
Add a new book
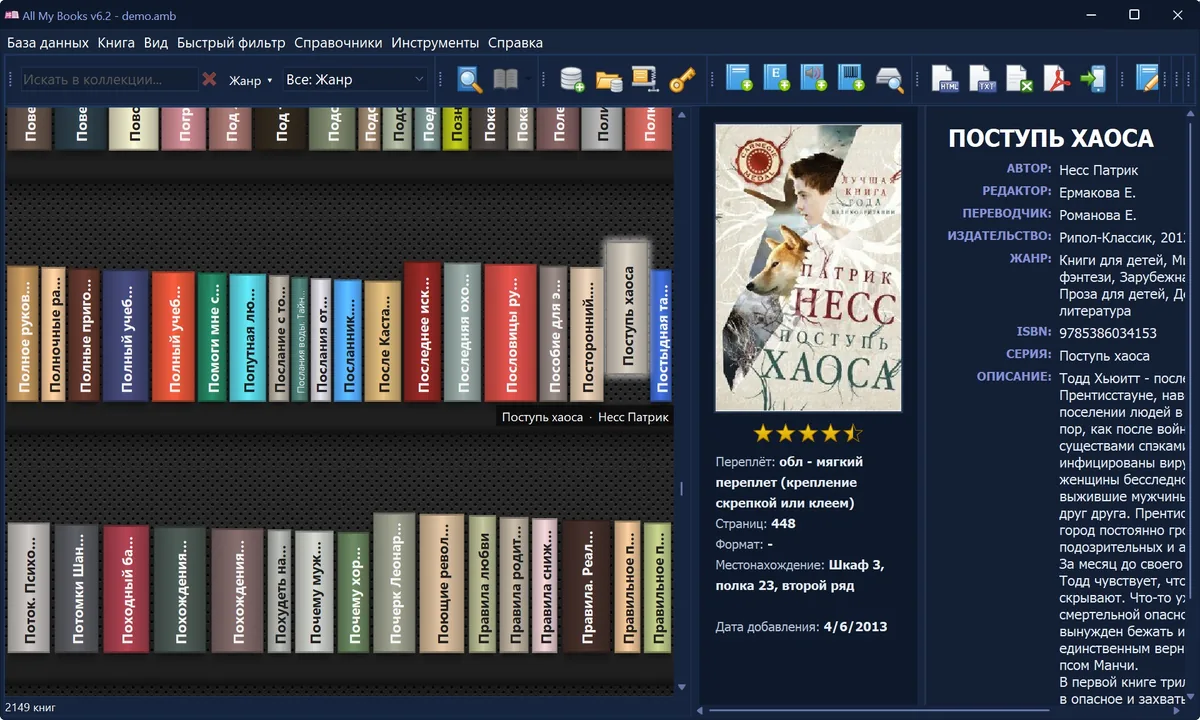click(738, 79)
